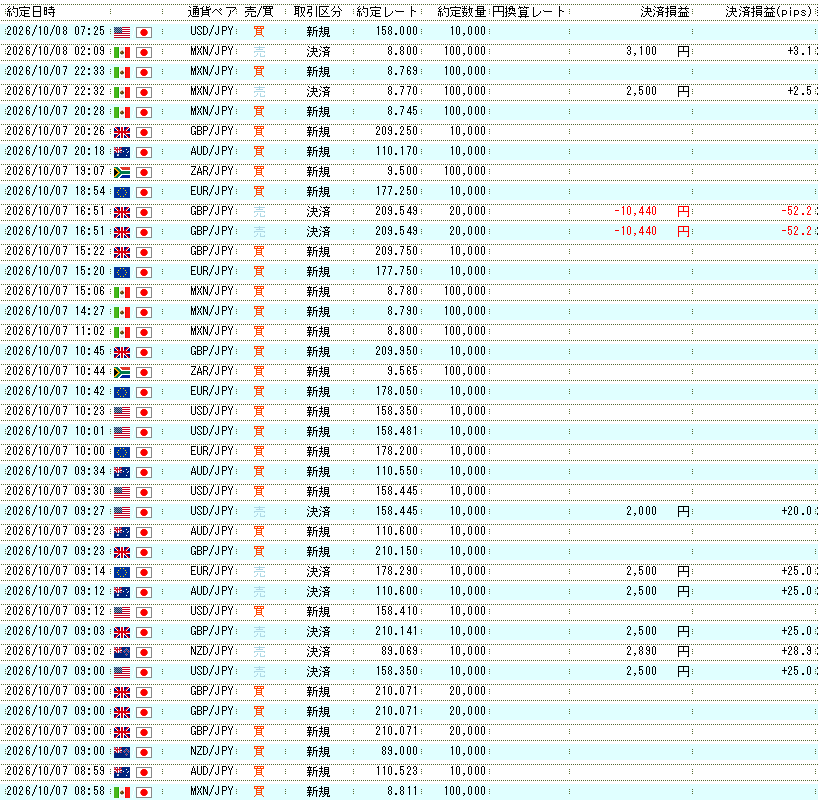
Task: Select the profit value 3,100
Action: coord(641,51)
